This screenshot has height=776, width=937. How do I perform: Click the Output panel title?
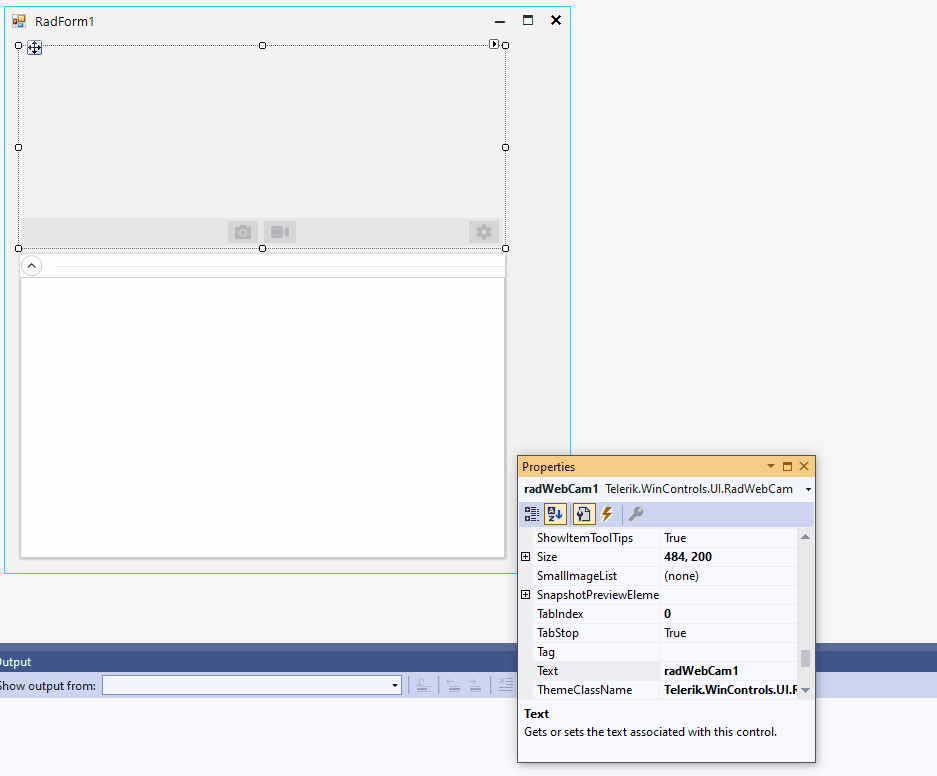click(16, 662)
